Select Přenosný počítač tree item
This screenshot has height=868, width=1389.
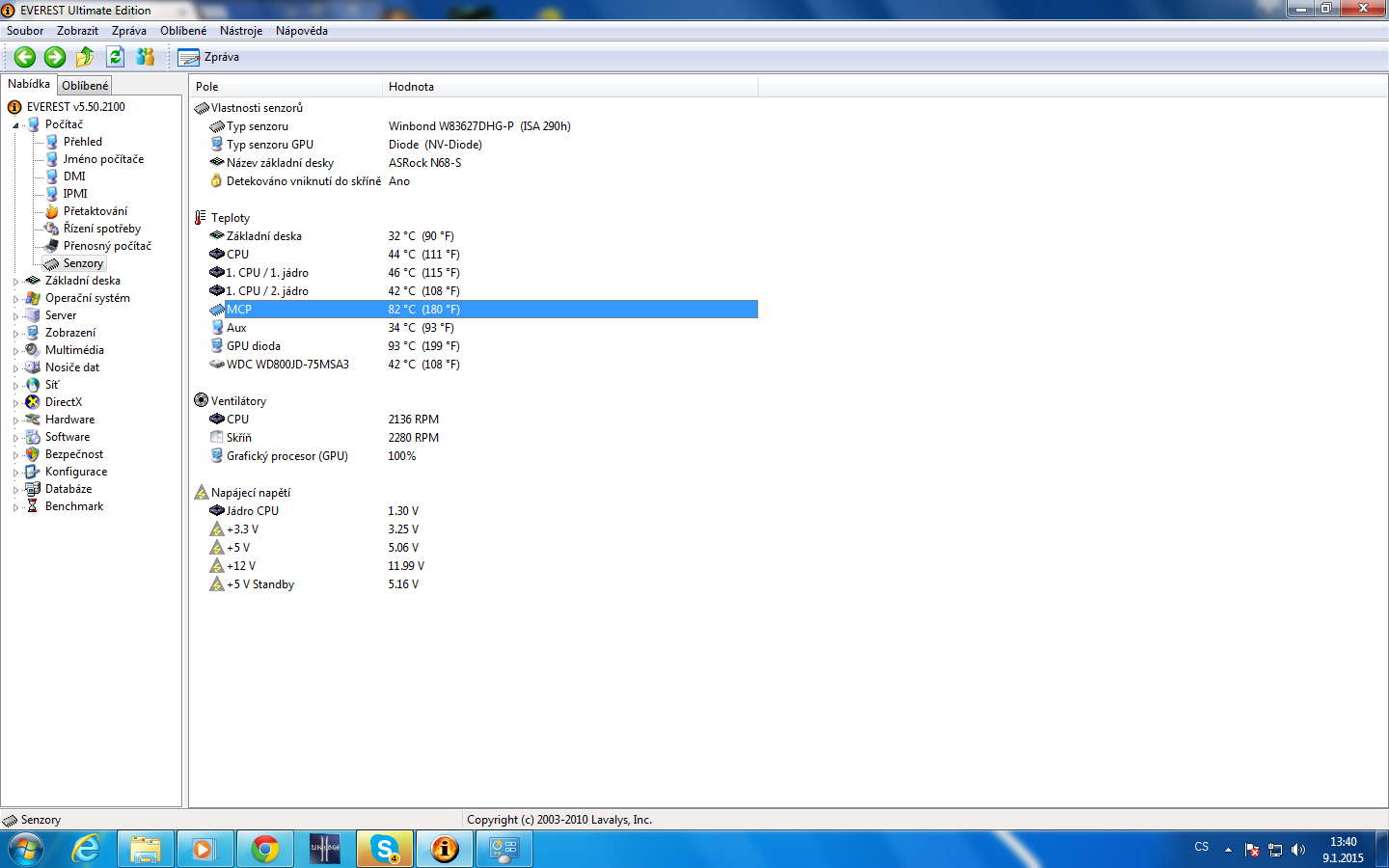click(107, 246)
